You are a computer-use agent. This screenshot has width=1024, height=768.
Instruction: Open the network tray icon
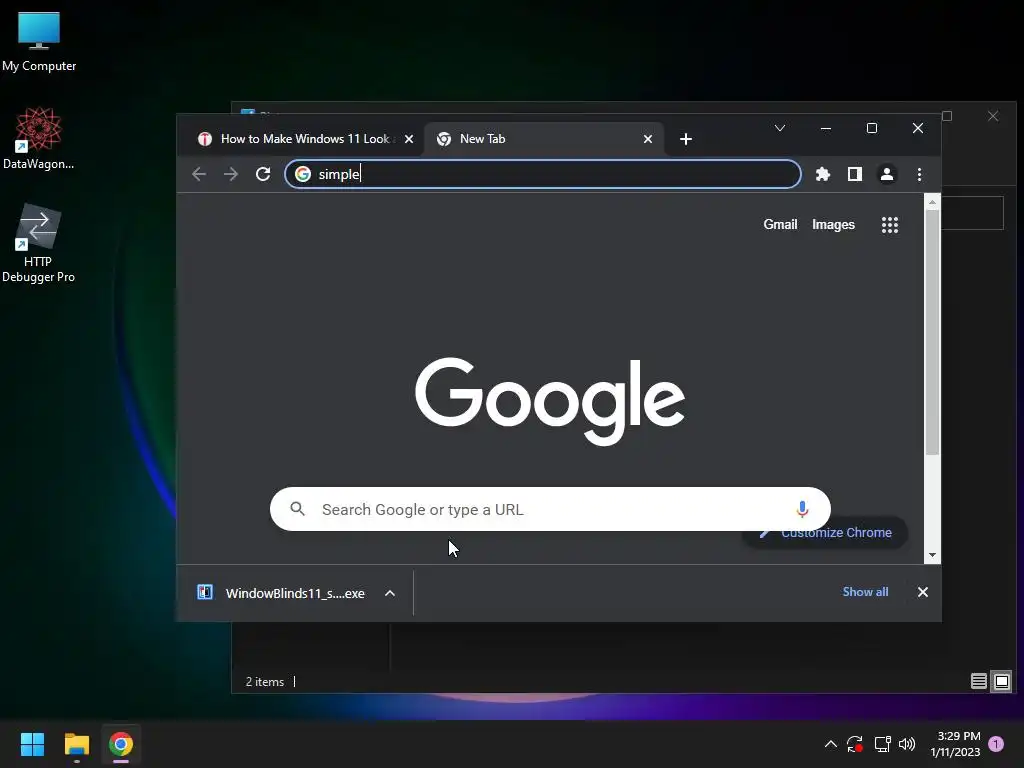coord(882,744)
